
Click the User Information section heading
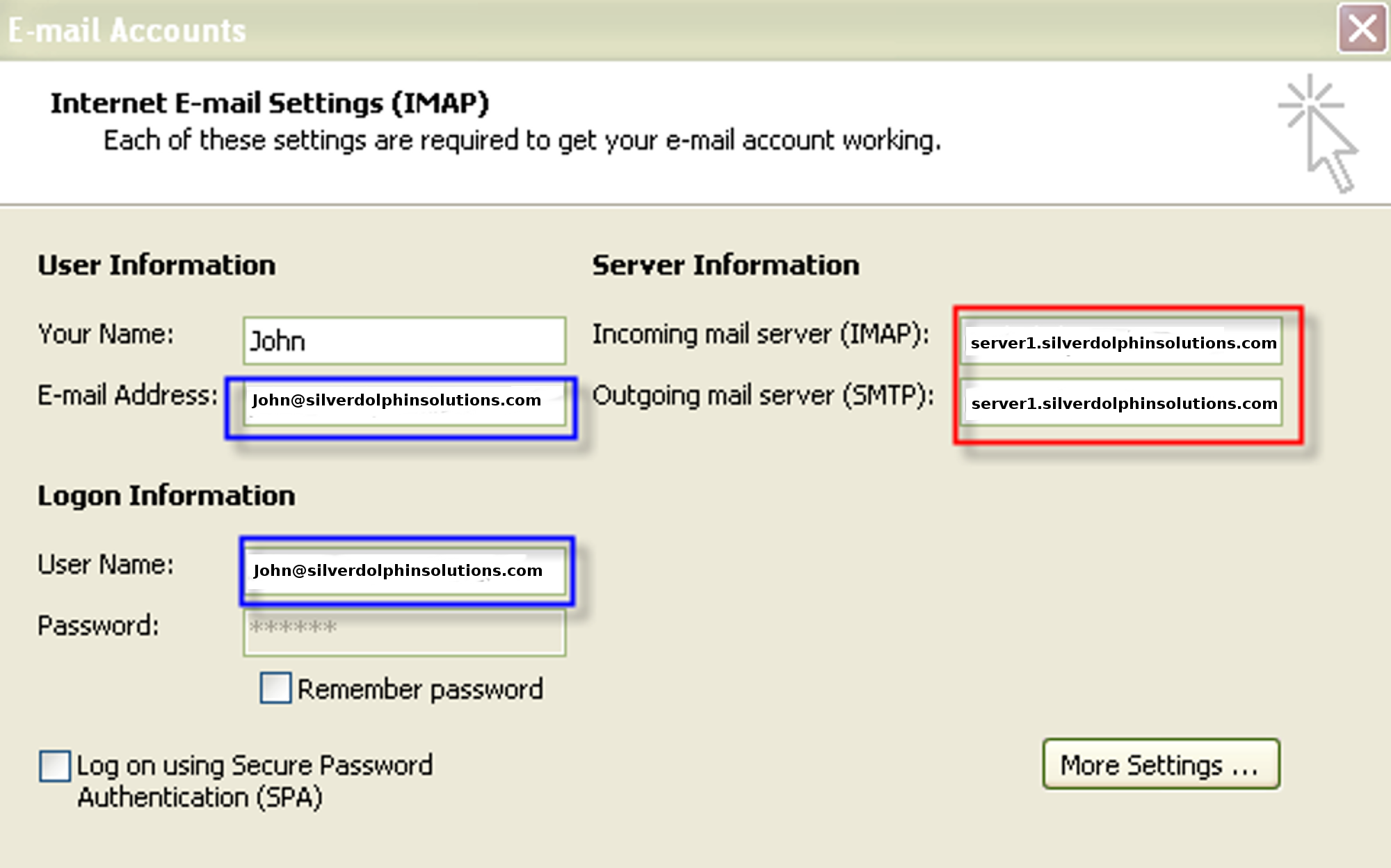156,265
